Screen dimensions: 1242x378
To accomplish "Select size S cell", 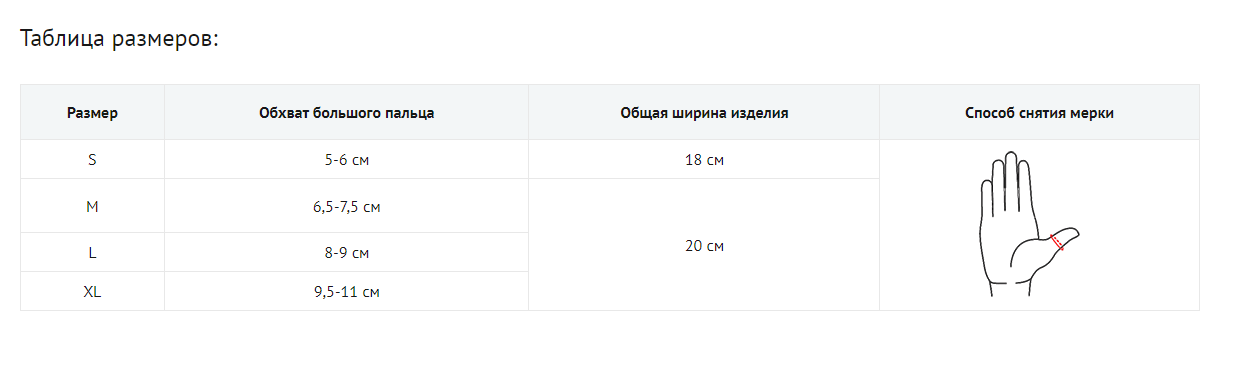I will (x=93, y=160).
